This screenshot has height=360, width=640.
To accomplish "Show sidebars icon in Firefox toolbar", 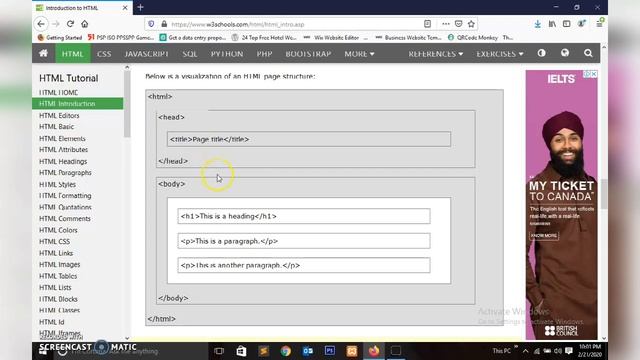I will tap(567, 24).
